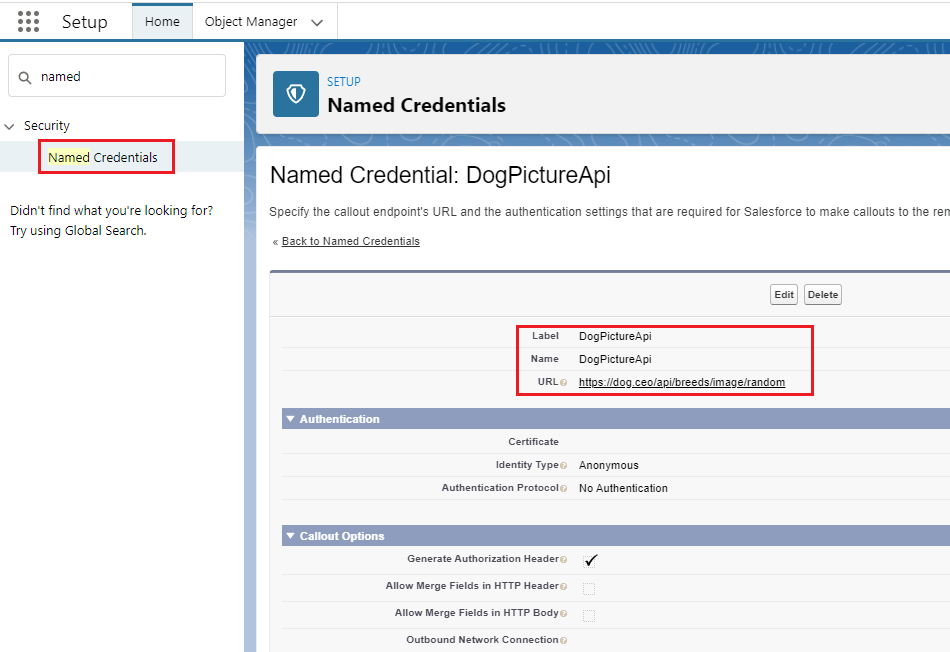Viewport: 950px width, 652px height.
Task: Enable Allow Merge Fields in HTTP Header
Action: tap(589, 588)
